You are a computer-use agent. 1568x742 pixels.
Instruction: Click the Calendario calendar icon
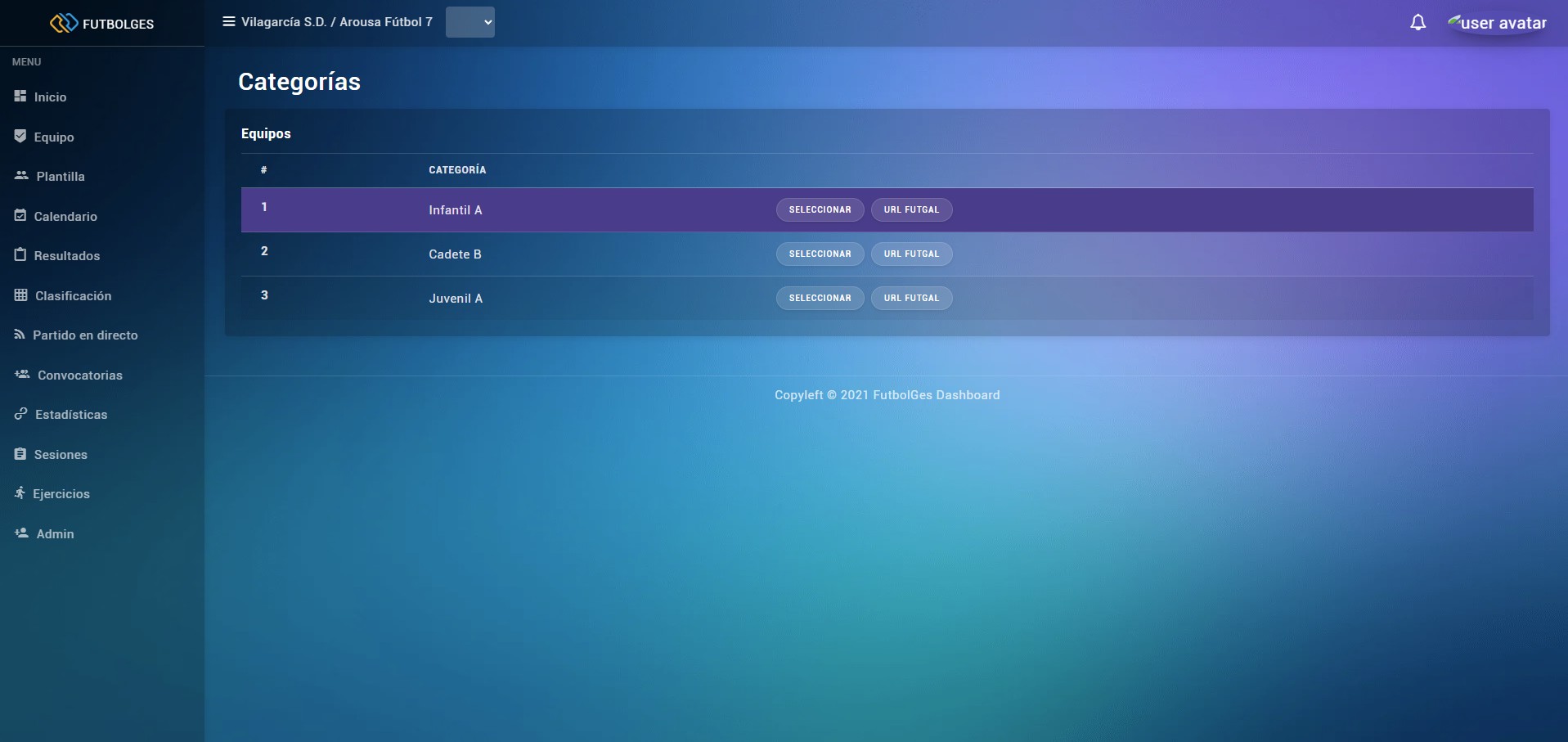tap(20, 216)
